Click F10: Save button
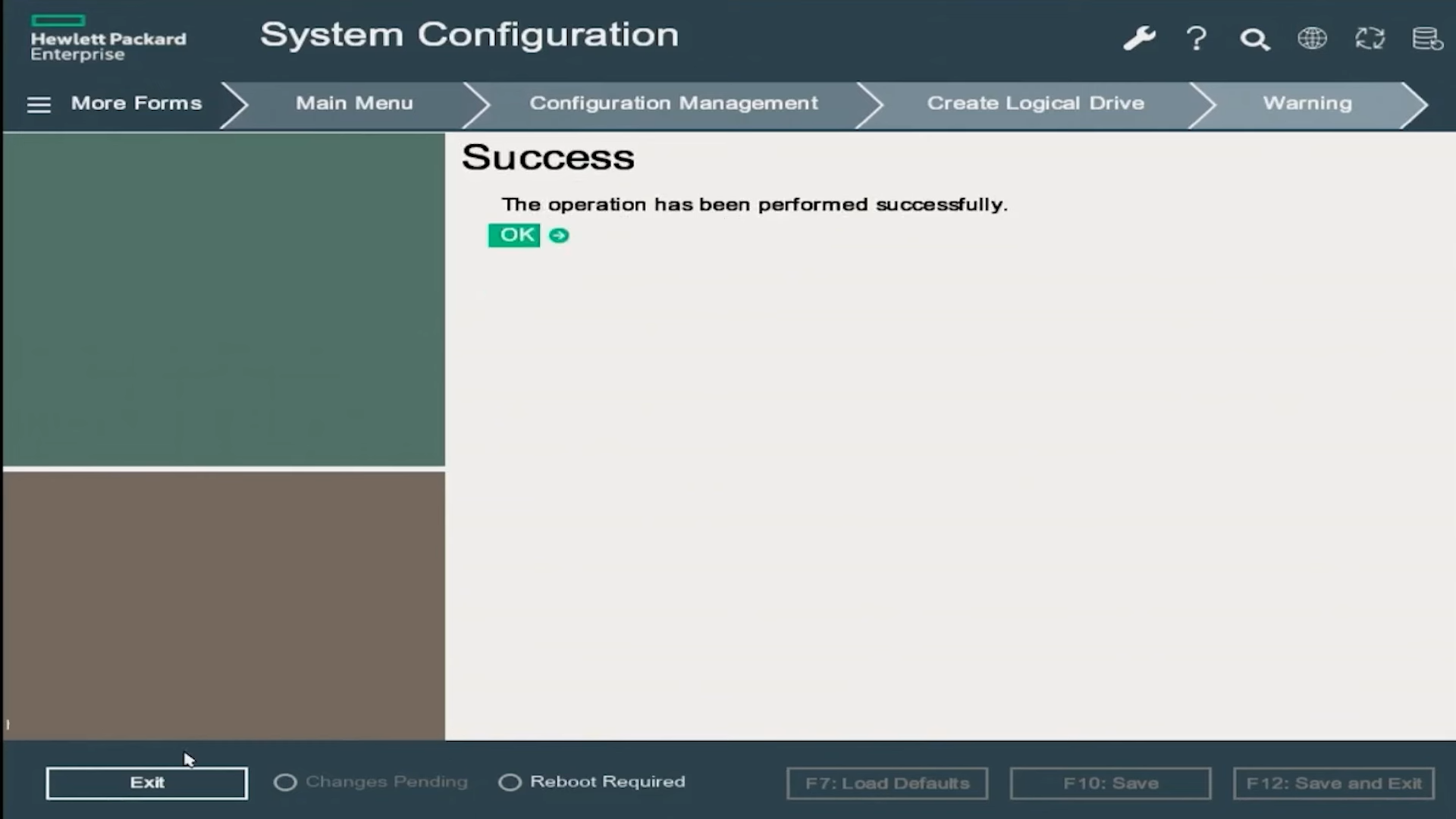This screenshot has width=1456, height=819. tap(1110, 783)
